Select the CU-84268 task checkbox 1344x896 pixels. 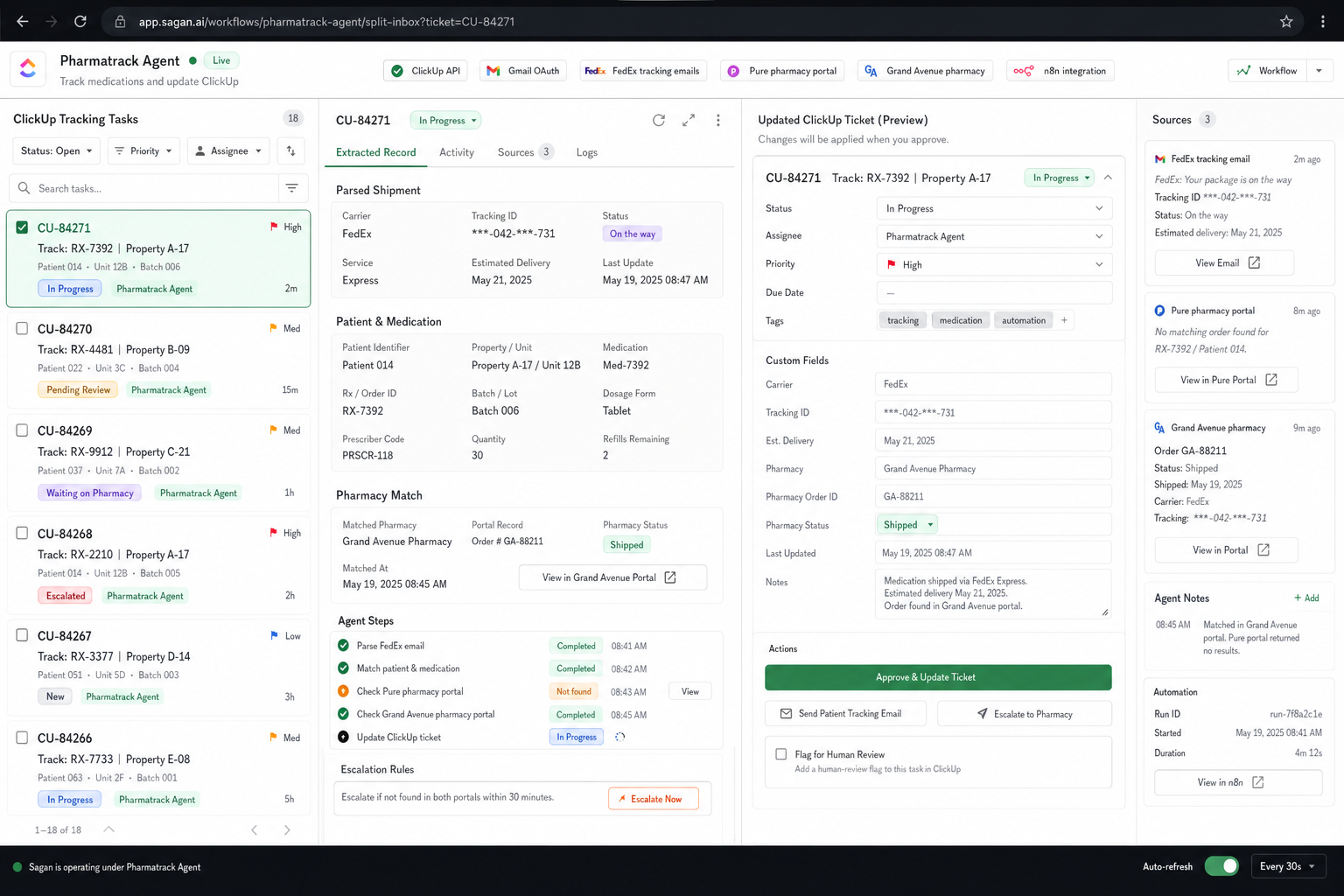coord(22,533)
